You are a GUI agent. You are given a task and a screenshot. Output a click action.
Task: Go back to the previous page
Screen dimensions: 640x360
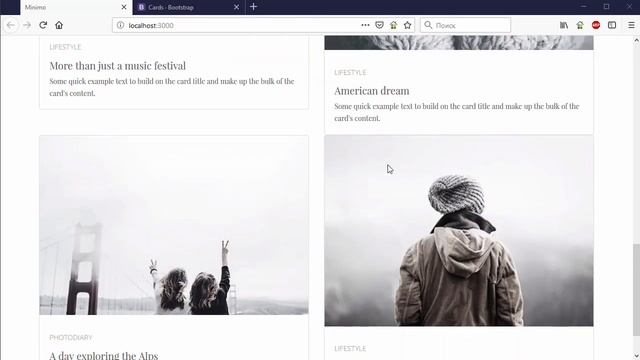[x=11, y=25]
